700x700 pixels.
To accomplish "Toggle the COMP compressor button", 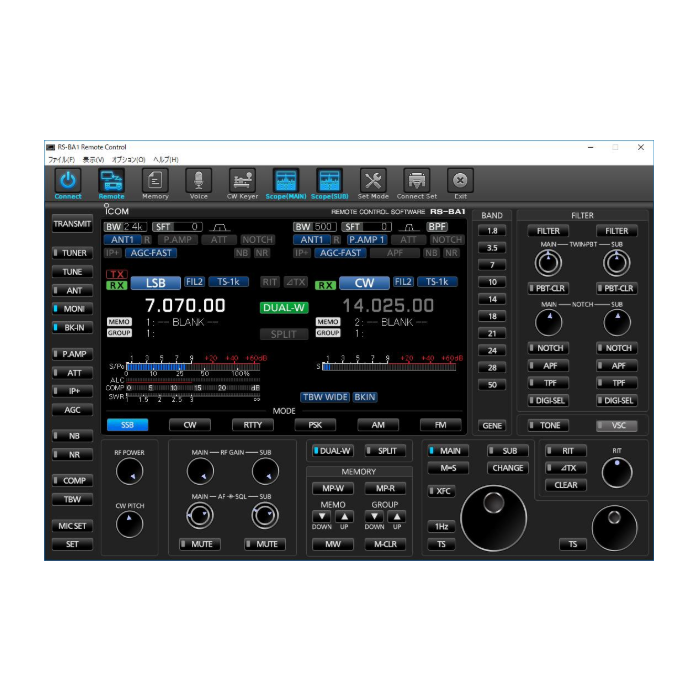I will pos(72,481).
